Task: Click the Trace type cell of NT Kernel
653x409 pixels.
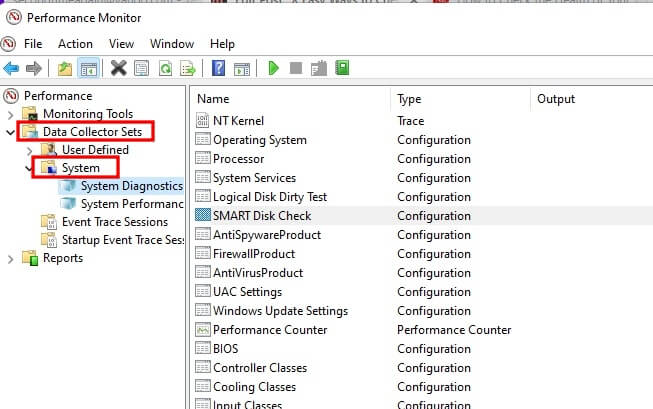Action: [411, 121]
